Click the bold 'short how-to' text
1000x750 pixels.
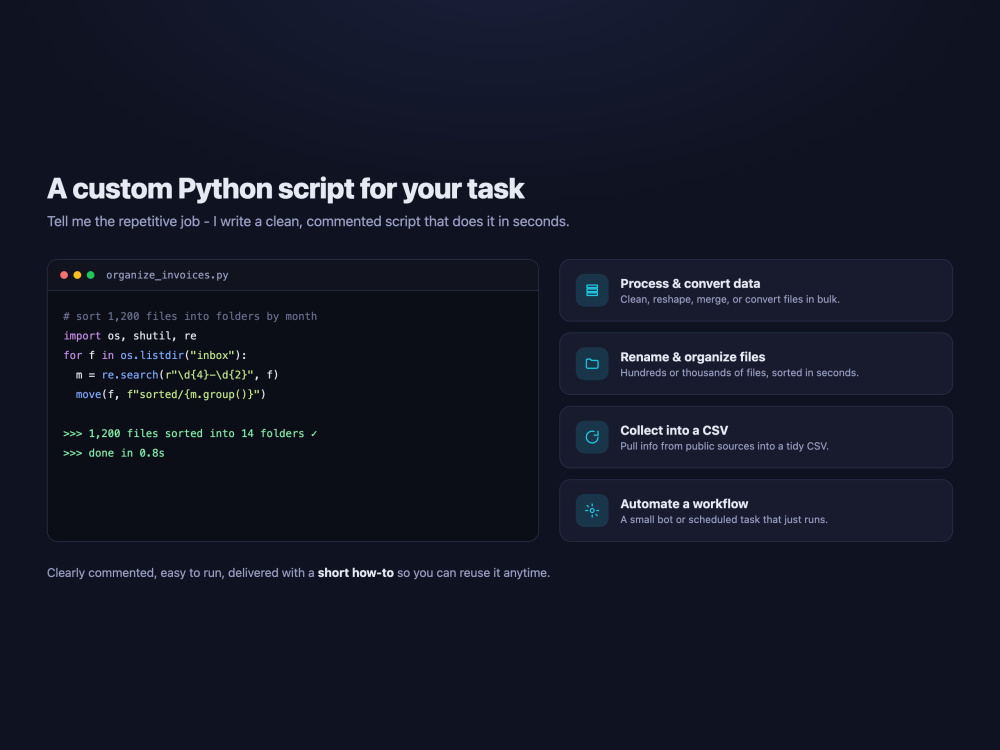[355, 573]
